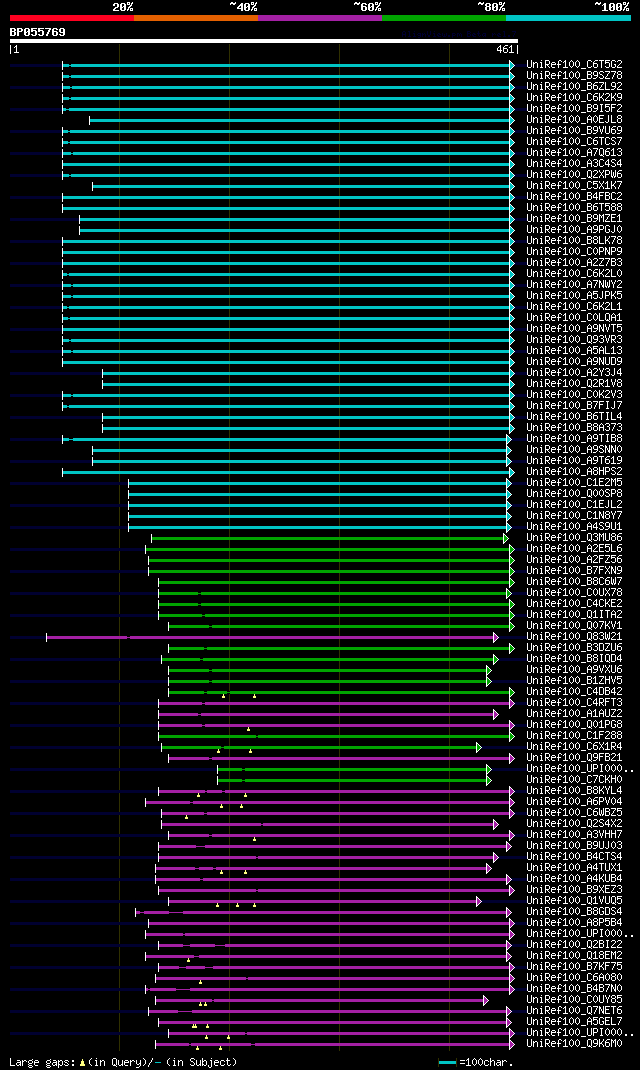Click the purple alignment bar for UniRef100_Q83W21

[x=270, y=637]
